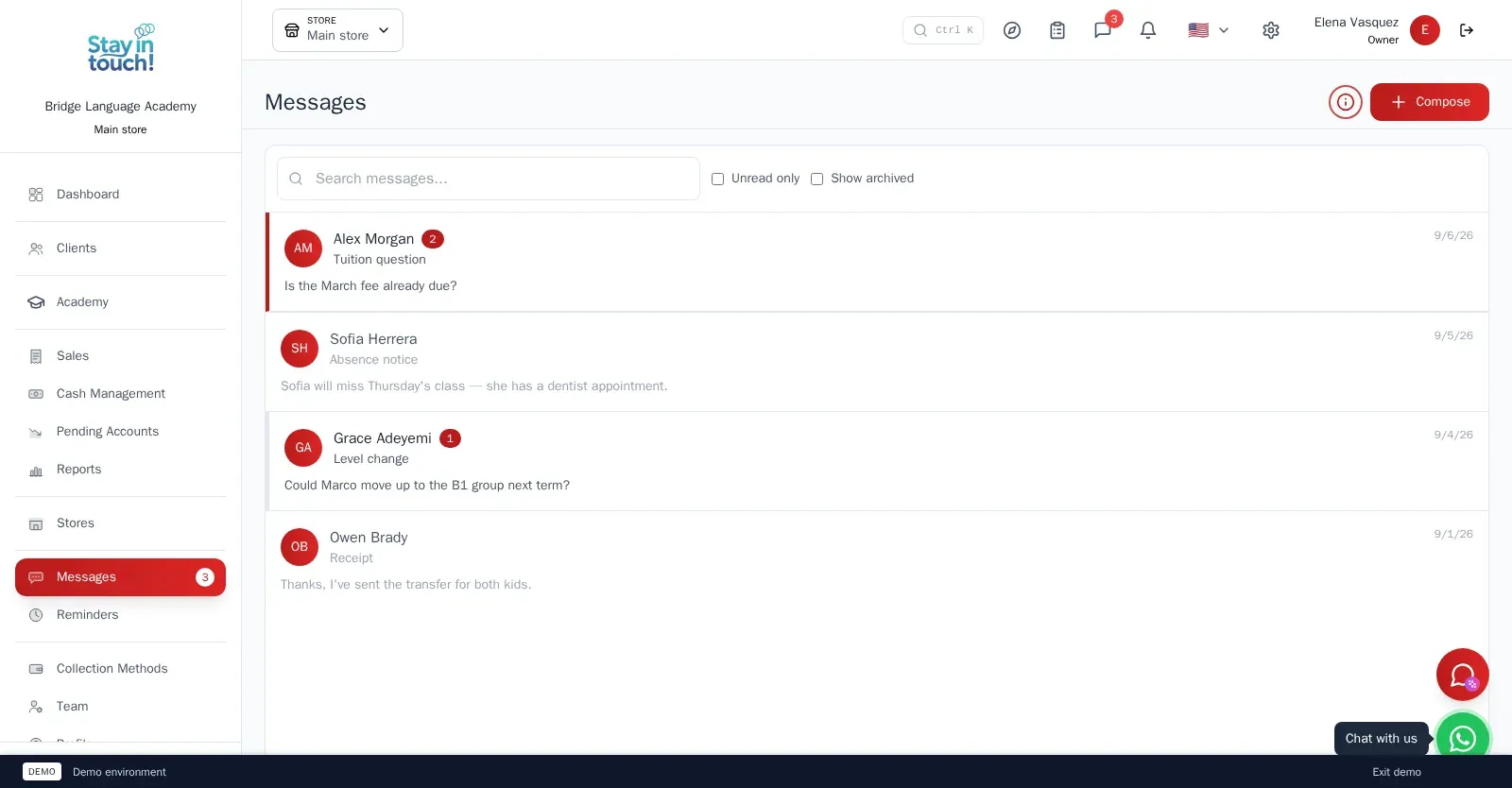
Task: Click Elena Vasquez's E avatar
Action: pos(1425,30)
